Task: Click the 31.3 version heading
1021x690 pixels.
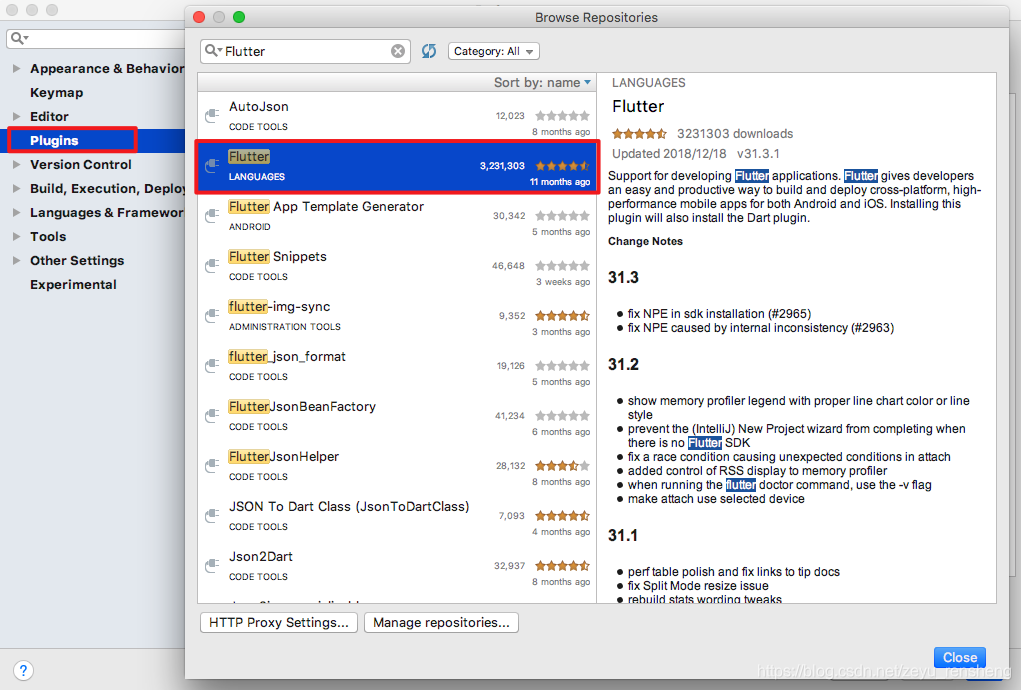Action: 623,277
